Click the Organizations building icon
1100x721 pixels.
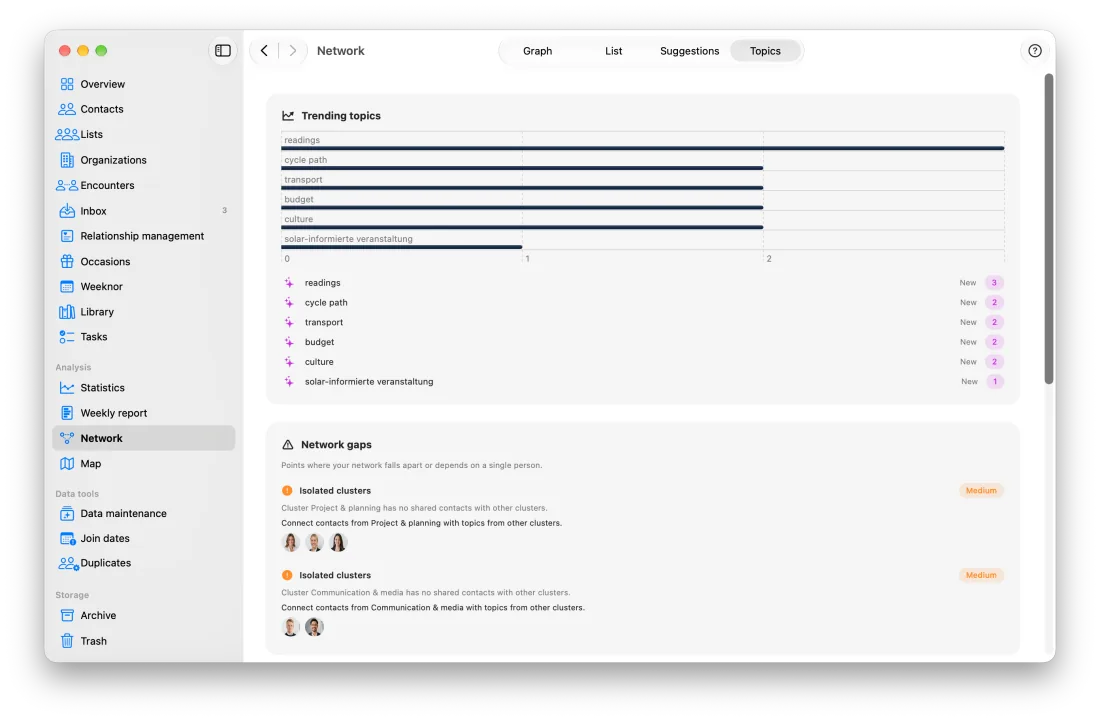tap(67, 160)
